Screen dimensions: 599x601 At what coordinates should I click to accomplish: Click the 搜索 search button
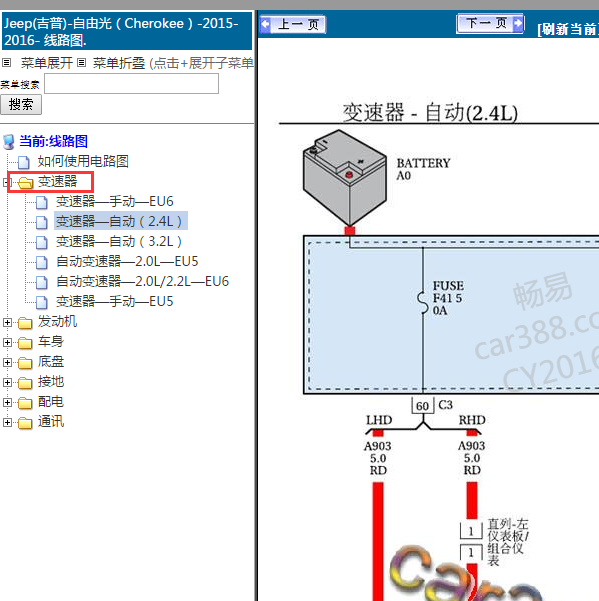pyautogui.click(x=21, y=105)
